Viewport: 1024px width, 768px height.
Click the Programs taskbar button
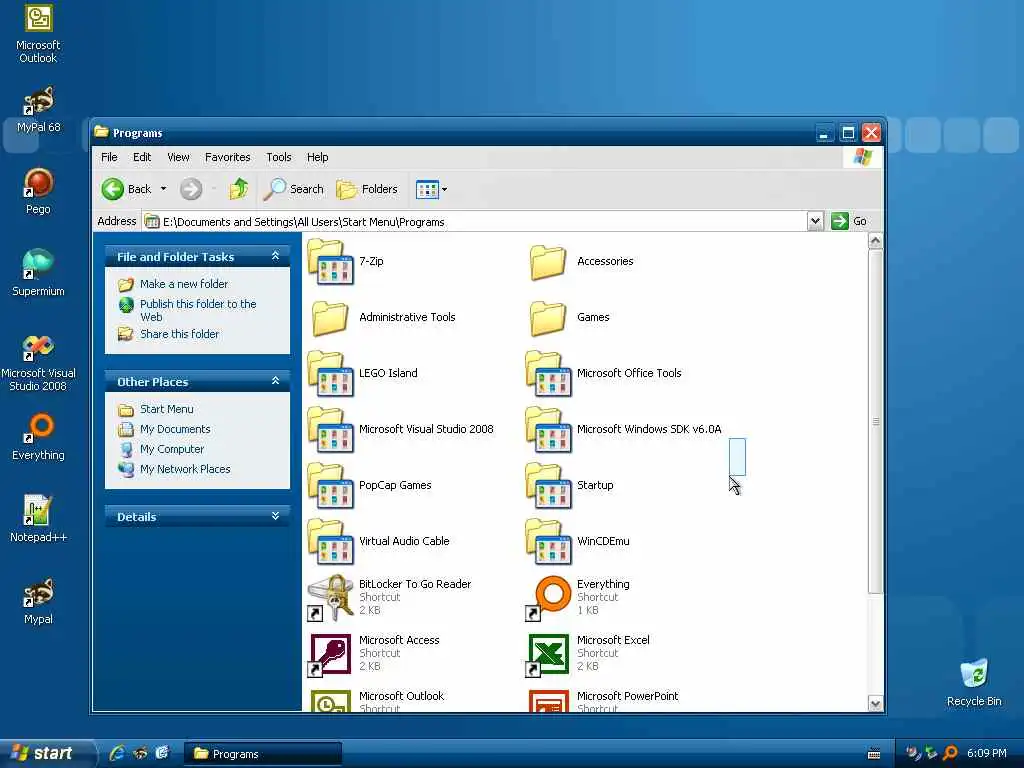coord(262,754)
